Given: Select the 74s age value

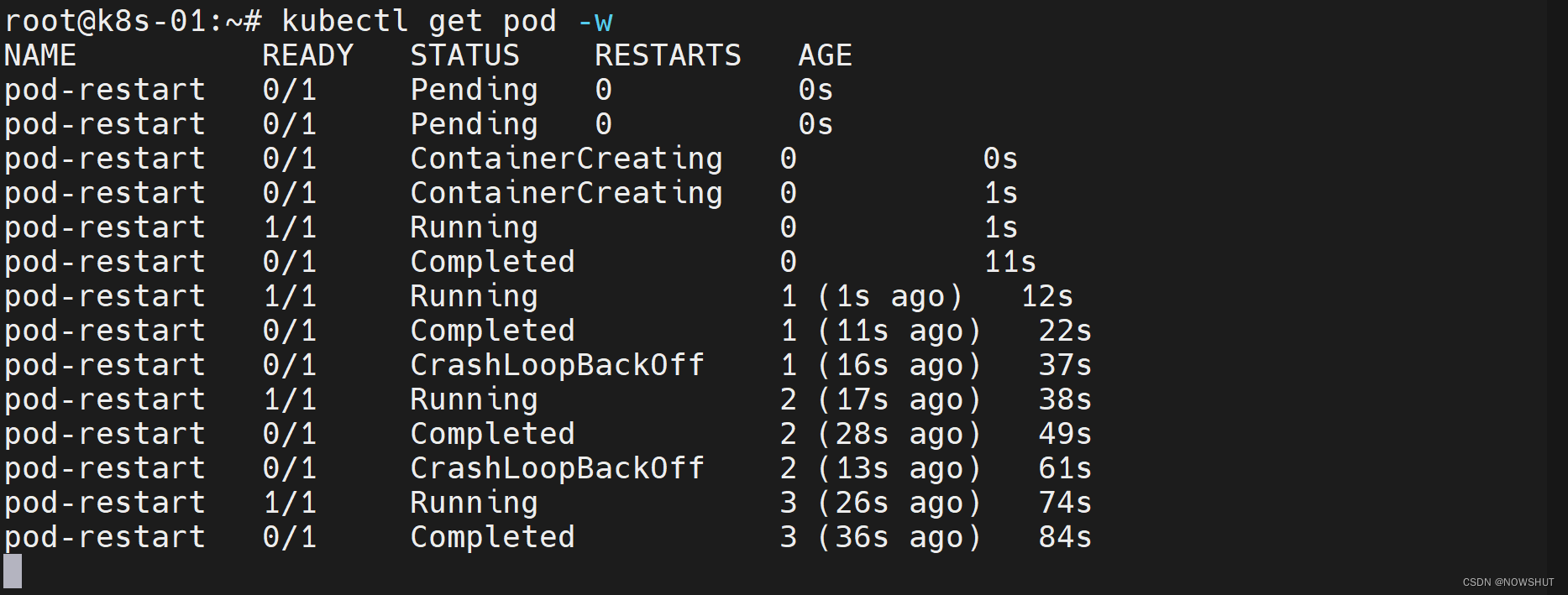Looking at the screenshot, I should pyautogui.click(x=1065, y=503).
